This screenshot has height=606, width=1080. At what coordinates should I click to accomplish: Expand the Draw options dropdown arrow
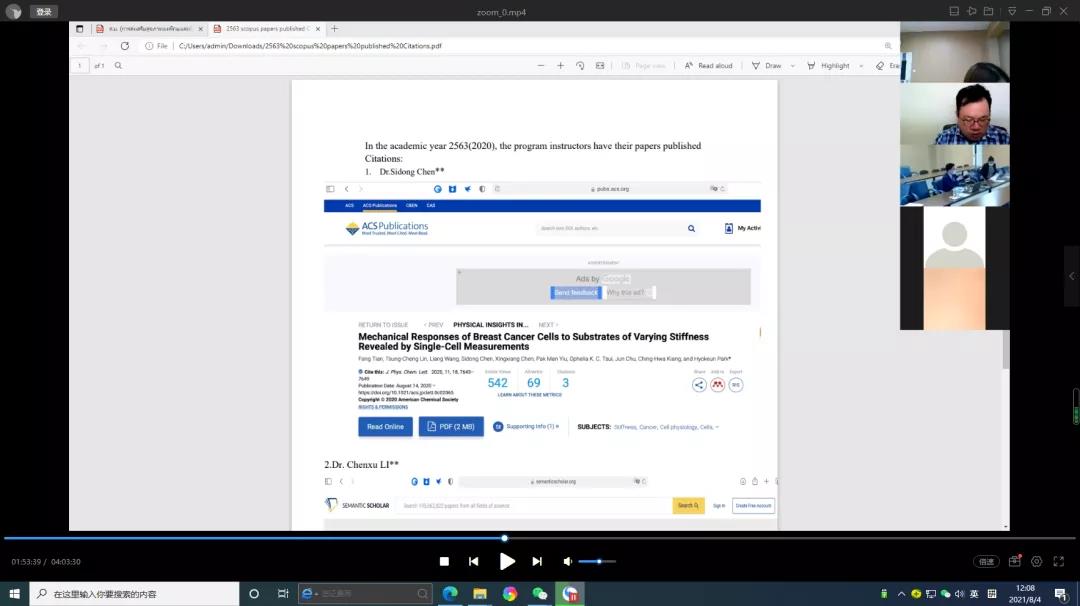793,65
